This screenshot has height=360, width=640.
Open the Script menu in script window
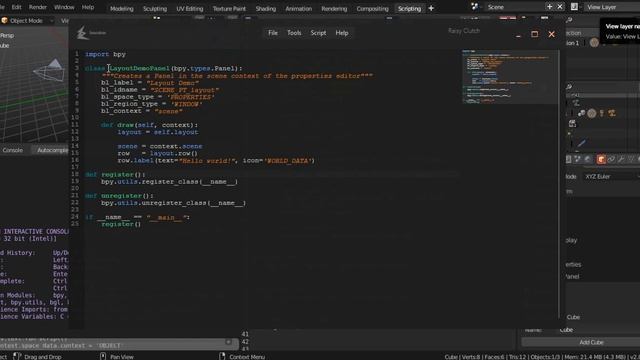click(318, 33)
